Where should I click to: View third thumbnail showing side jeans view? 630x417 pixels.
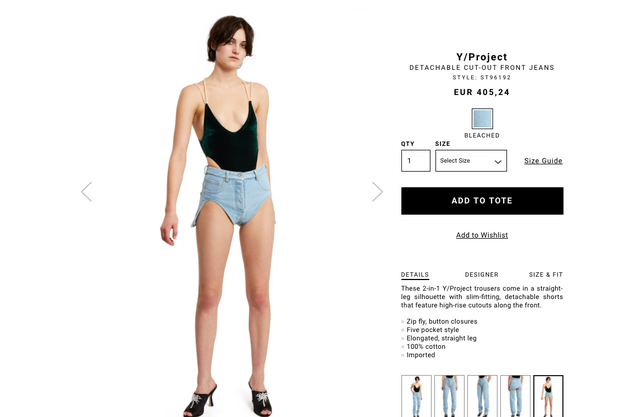pyautogui.click(x=482, y=396)
